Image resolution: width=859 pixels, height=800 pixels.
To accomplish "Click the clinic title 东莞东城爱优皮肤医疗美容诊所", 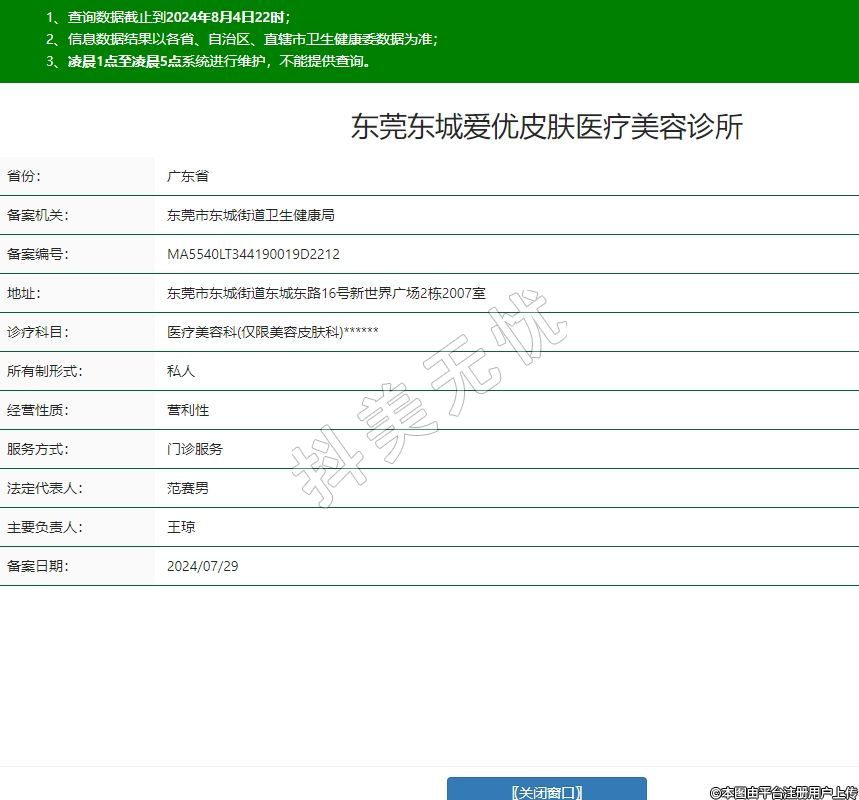I will coord(546,127).
